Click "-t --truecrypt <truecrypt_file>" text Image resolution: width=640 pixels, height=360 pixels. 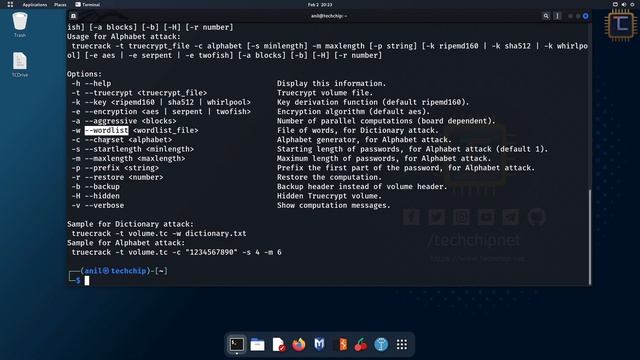(x=139, y=93)
